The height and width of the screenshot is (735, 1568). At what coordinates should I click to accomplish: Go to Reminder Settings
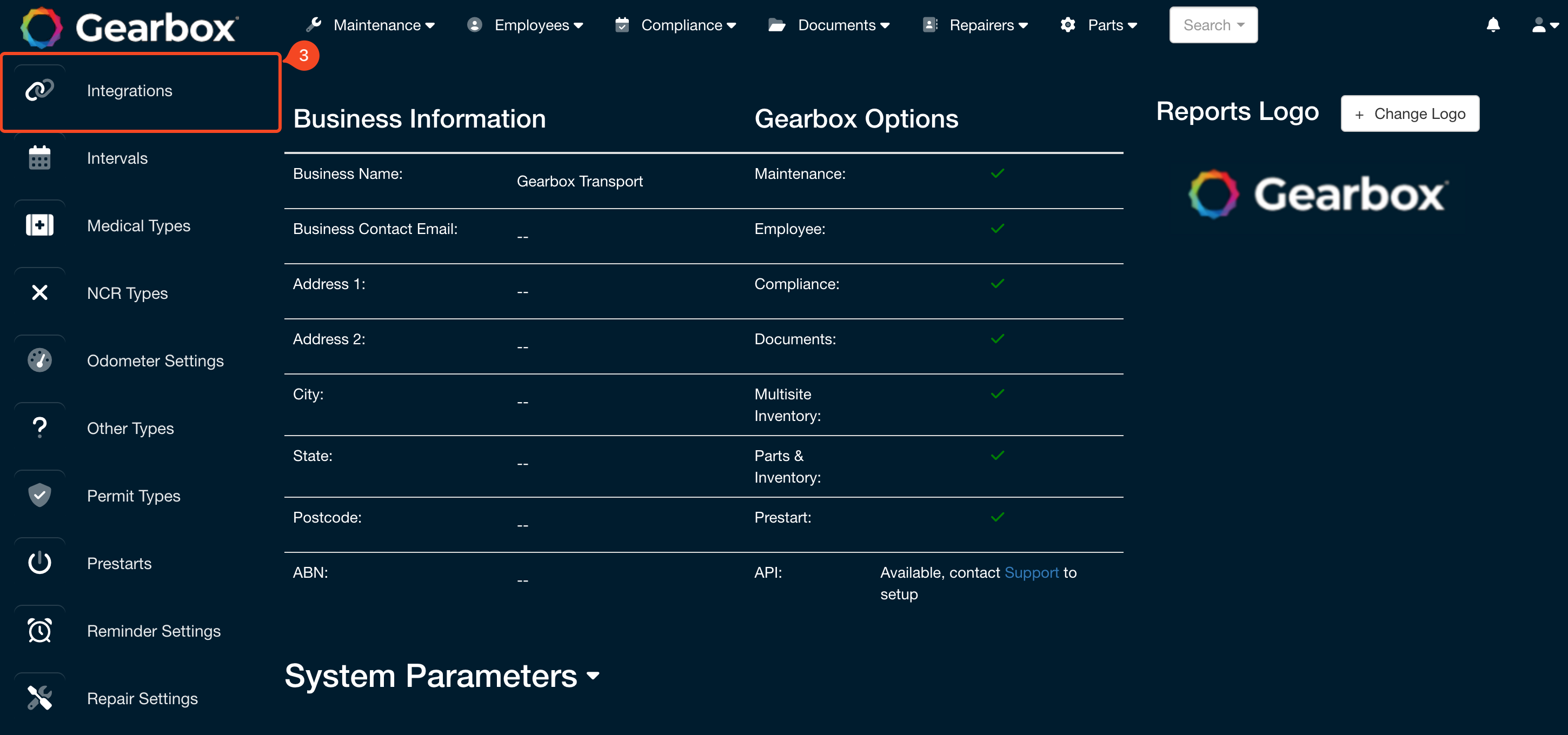(154, 630)
